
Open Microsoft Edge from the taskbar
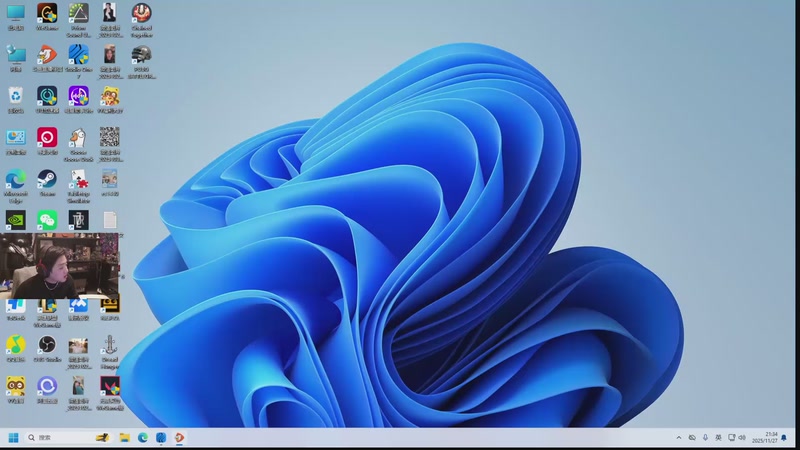143,438
